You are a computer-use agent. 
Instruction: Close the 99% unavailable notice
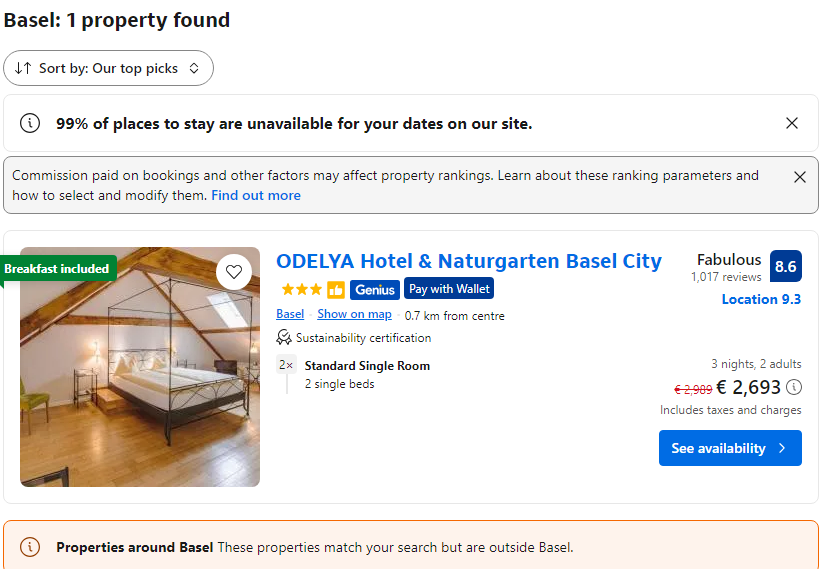click(792, 123)
